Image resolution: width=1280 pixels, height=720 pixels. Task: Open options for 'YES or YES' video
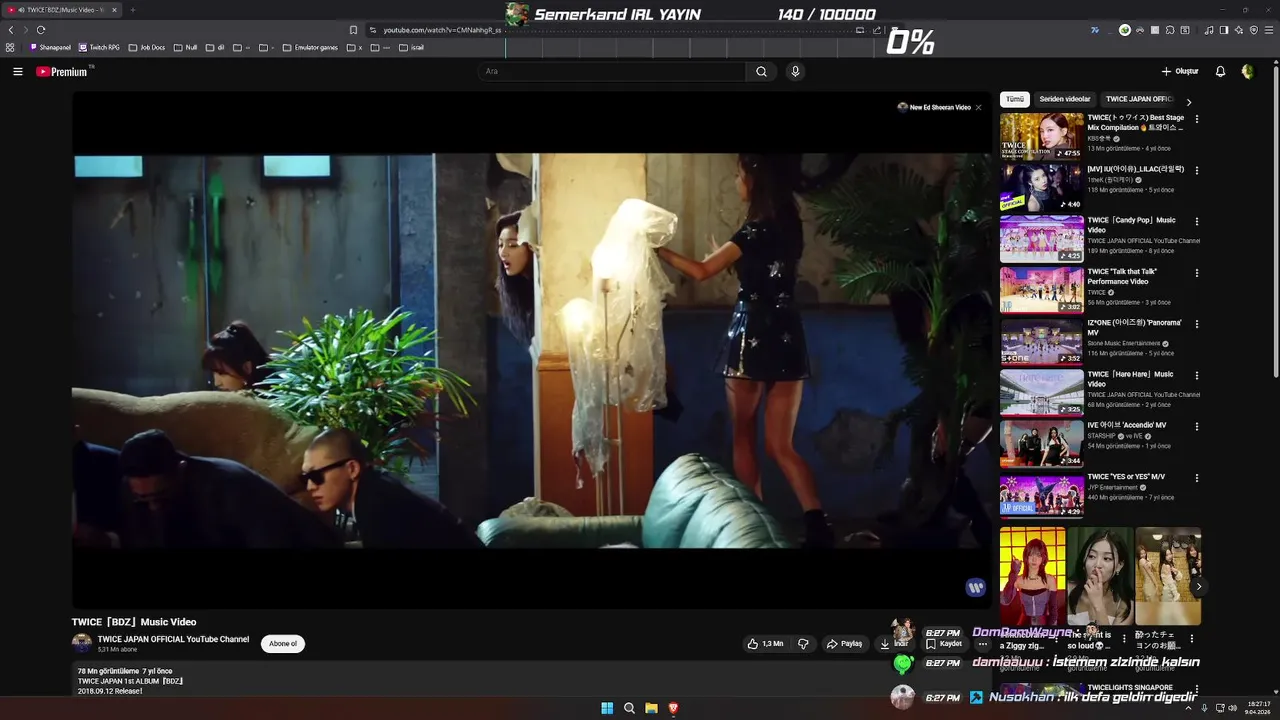1196,478
